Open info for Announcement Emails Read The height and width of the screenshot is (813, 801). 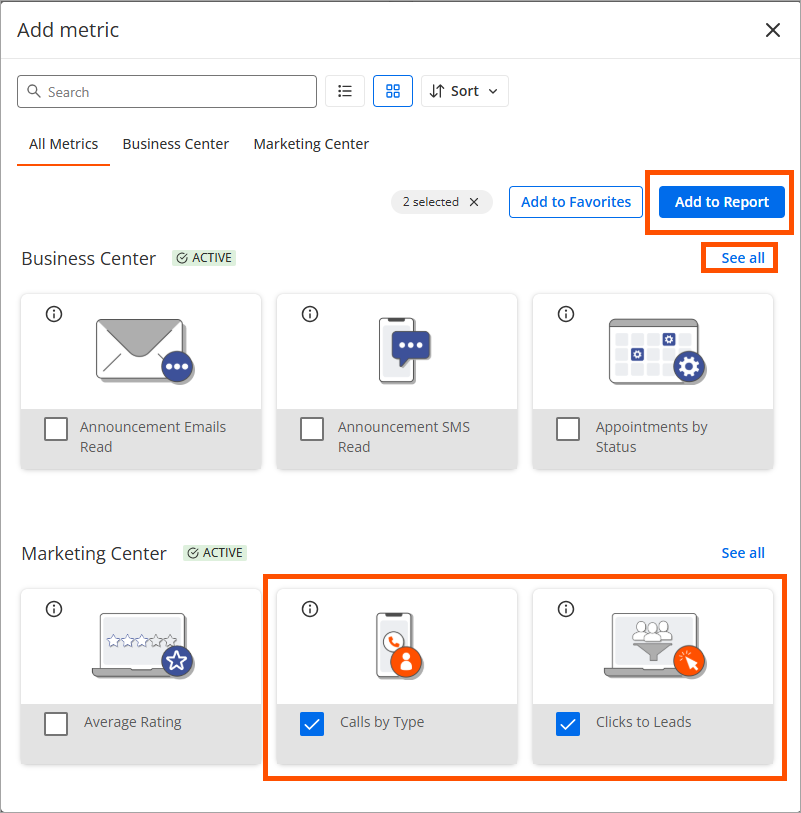(x=55, y=314)
